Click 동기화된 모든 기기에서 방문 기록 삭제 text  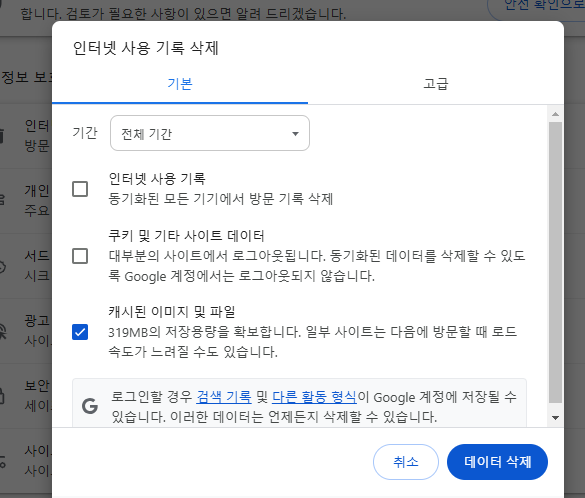pos(220,198)
